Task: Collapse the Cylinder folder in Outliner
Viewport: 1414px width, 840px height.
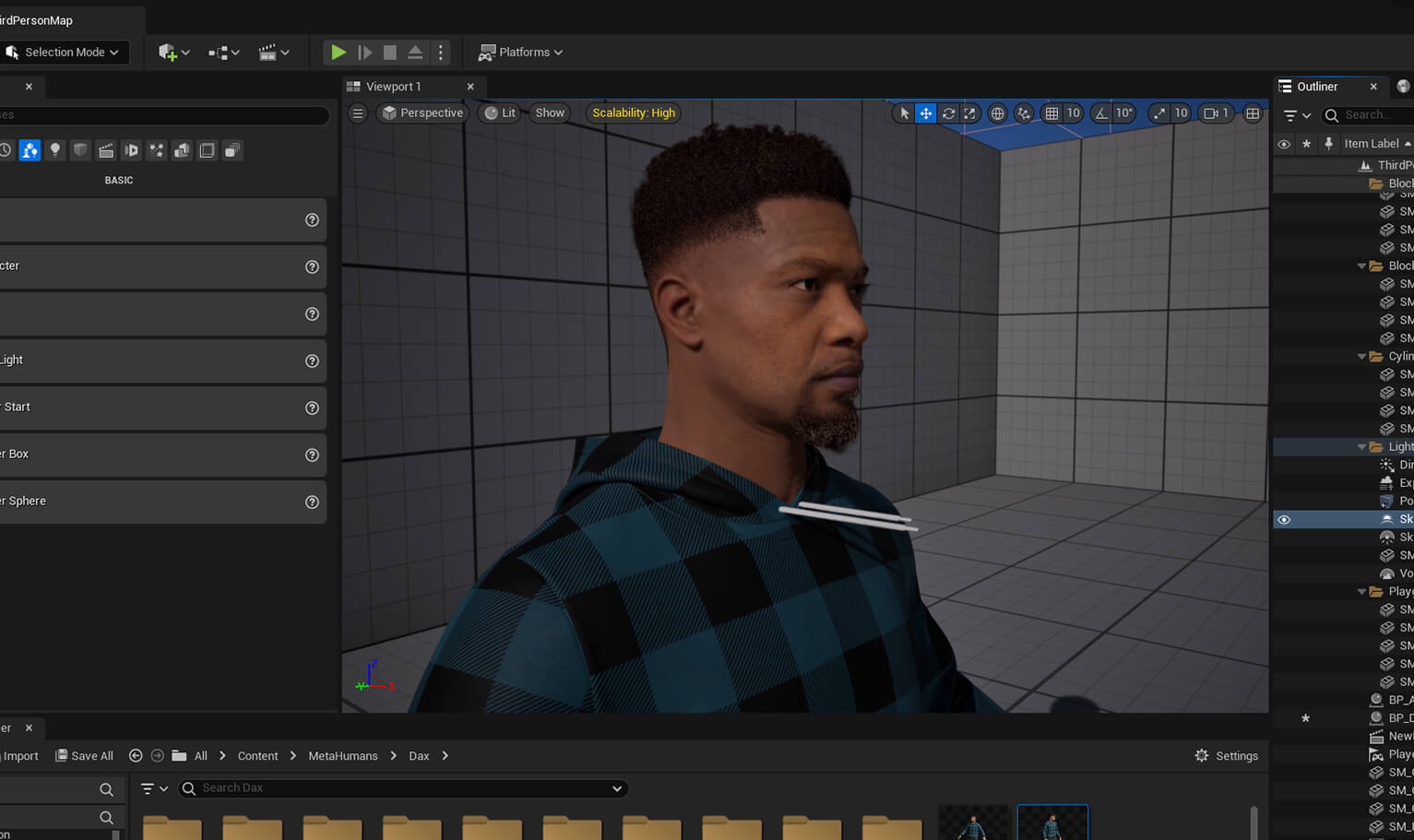Action: 1361,356
